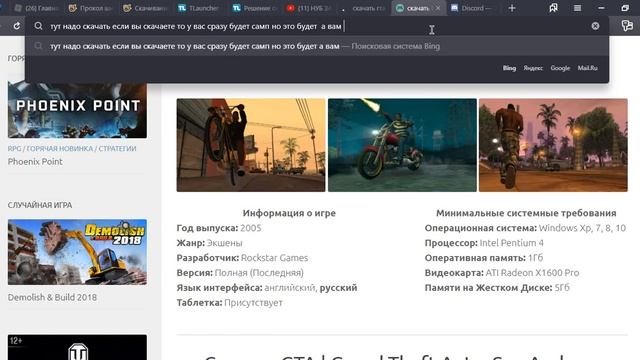Screen dimensions: 640x360
Task: Open the 'Phoenix Point' game title link
Action: click(35, 162)
